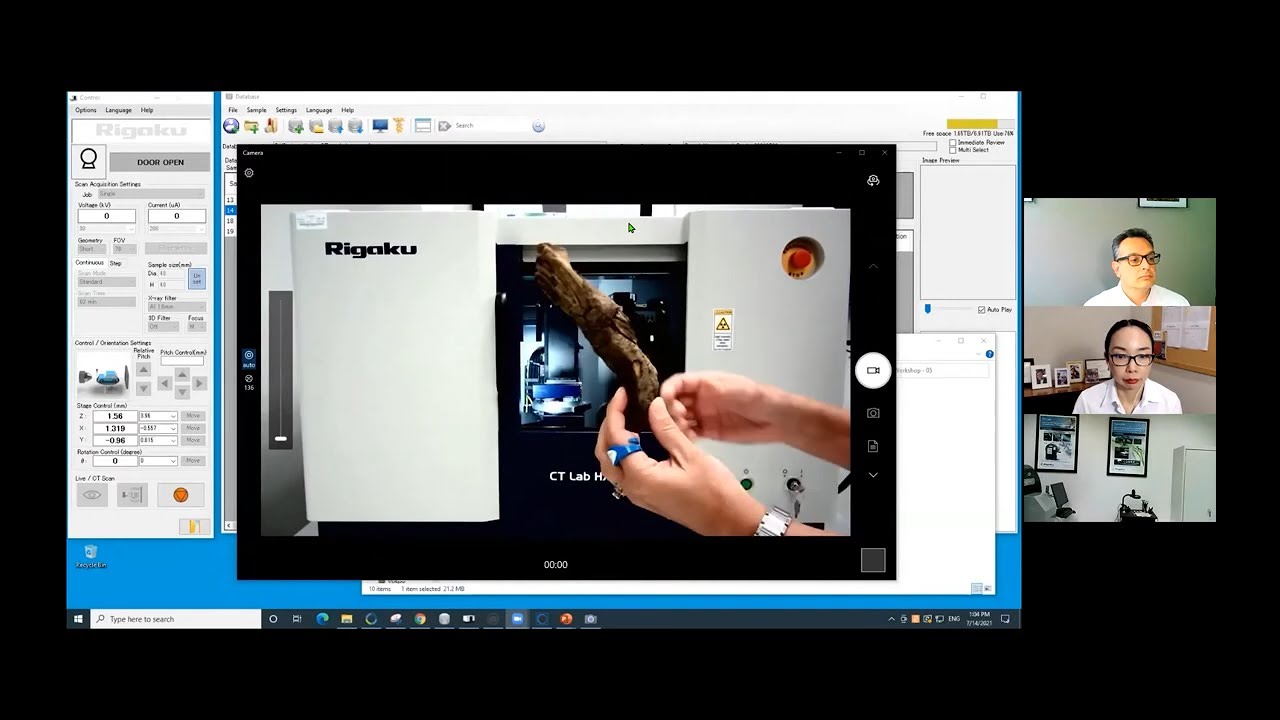Click the camera zoom slider handle
Image resolution: width=1280 pixels, height=720 pixels.
pos(281,438)
